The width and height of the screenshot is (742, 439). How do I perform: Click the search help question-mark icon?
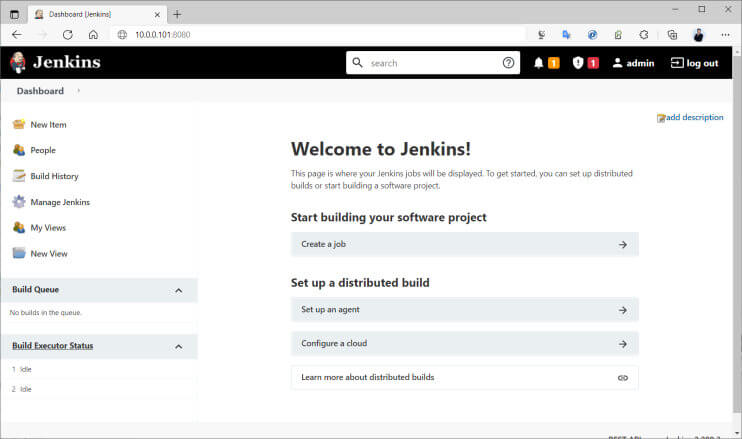508,63
